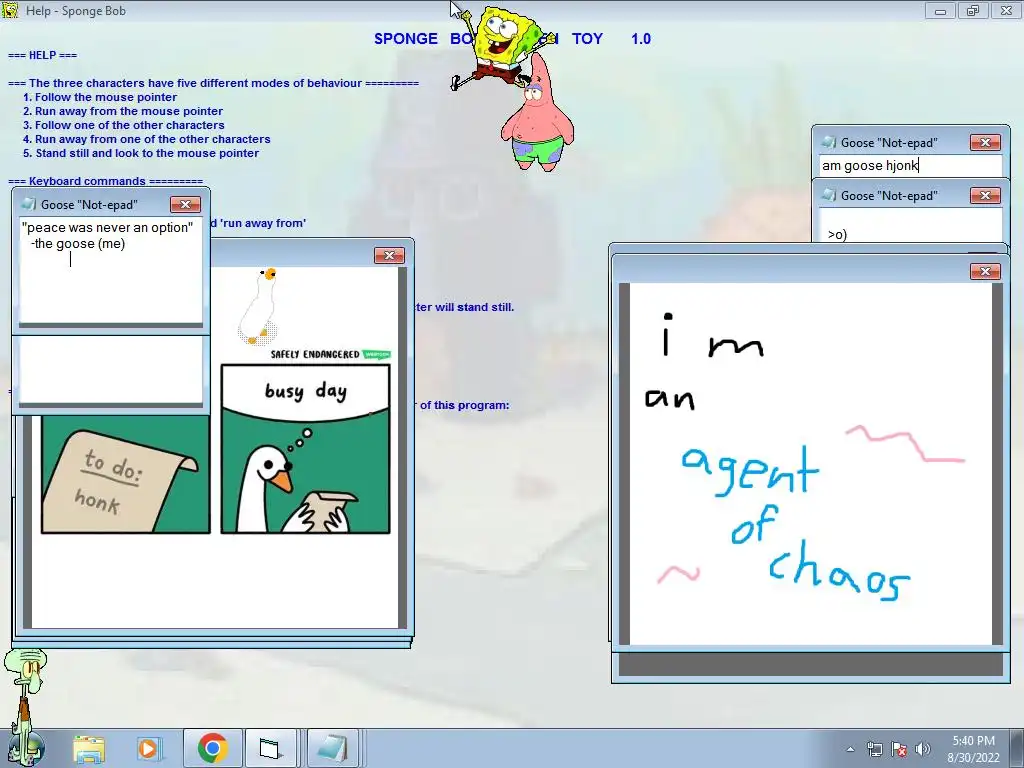The height and width of the screenshot is (768, 1024).
Task: Click the 'agent of chaos' drawing
Action: pos(810,464)
